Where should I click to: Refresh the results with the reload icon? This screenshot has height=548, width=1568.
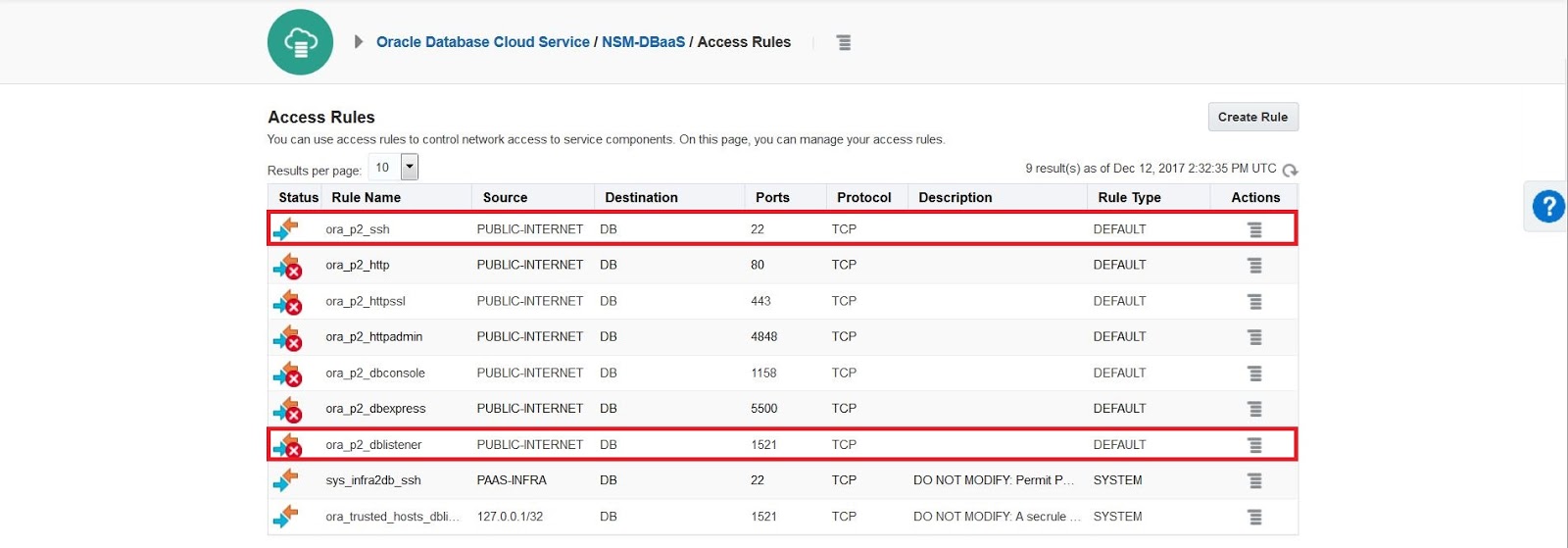[1290, 171]
